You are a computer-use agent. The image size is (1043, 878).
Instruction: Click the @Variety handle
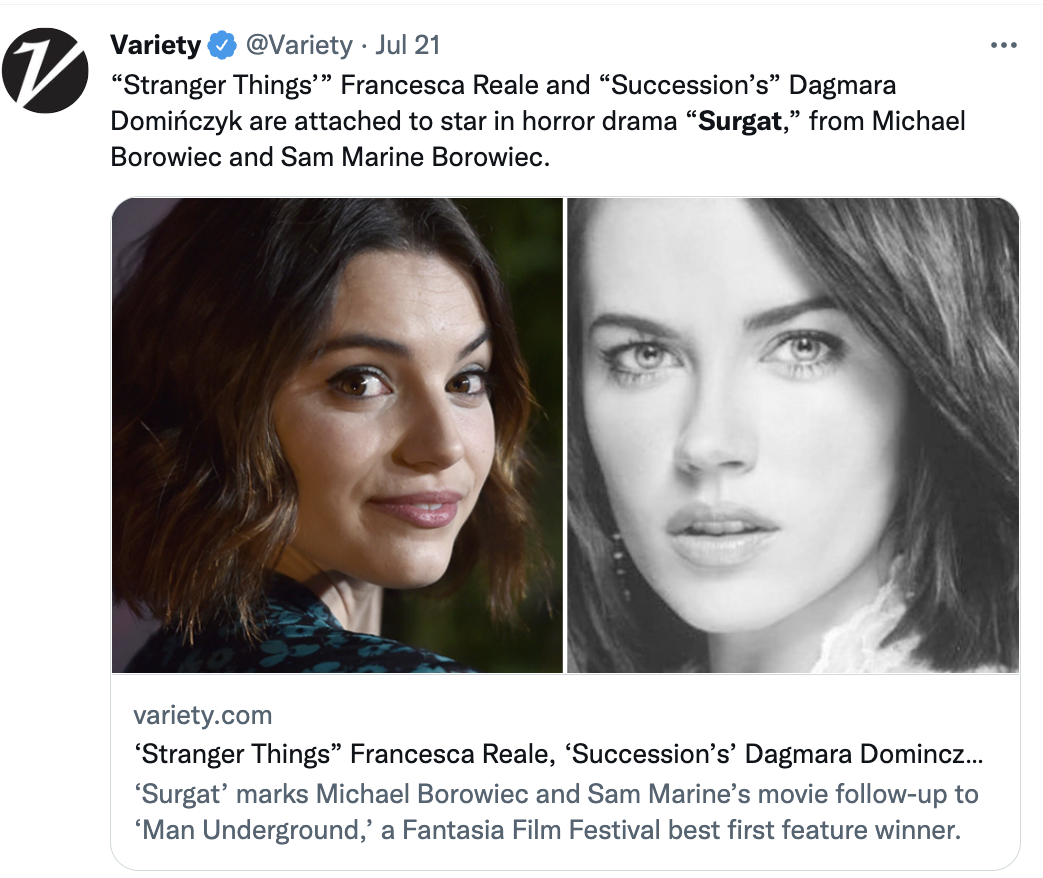299,46
